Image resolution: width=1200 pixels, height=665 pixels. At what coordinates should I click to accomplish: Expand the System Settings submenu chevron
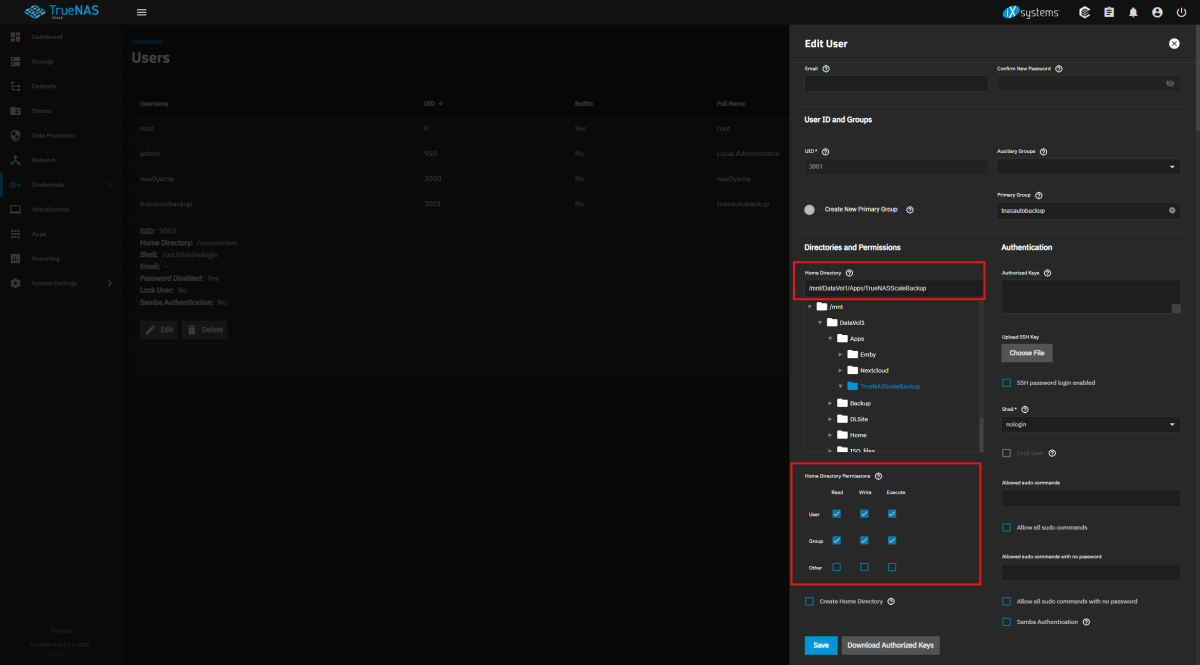110,283
